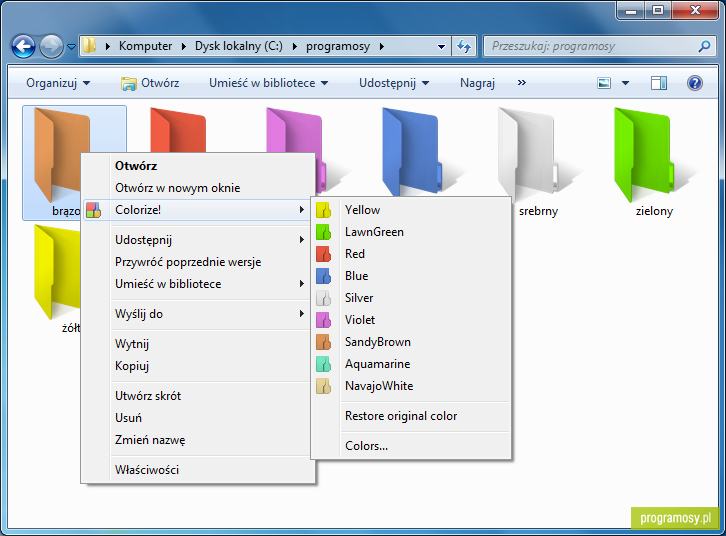Choose the Aquamarine folder color icon
The height and width of the screenshot is (536, 726).
[324, 364]
